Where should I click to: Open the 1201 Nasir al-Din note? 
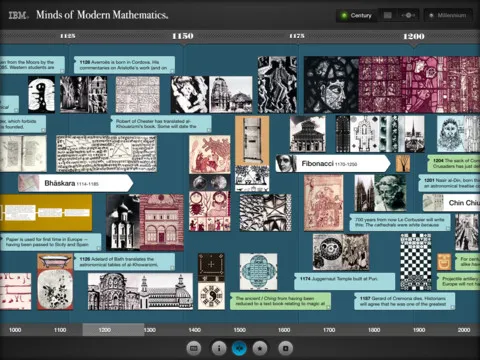point(449,183)
